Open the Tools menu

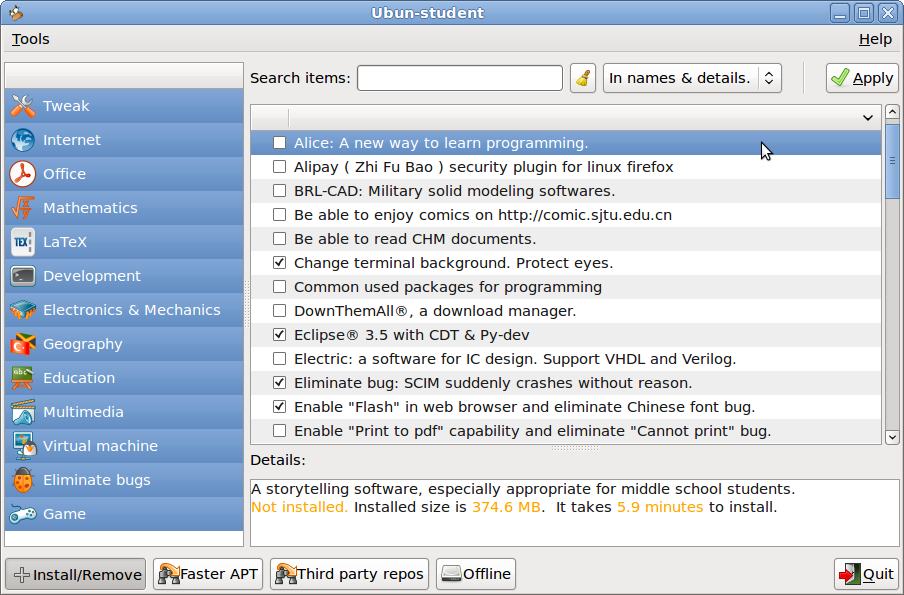coord(30,39)
